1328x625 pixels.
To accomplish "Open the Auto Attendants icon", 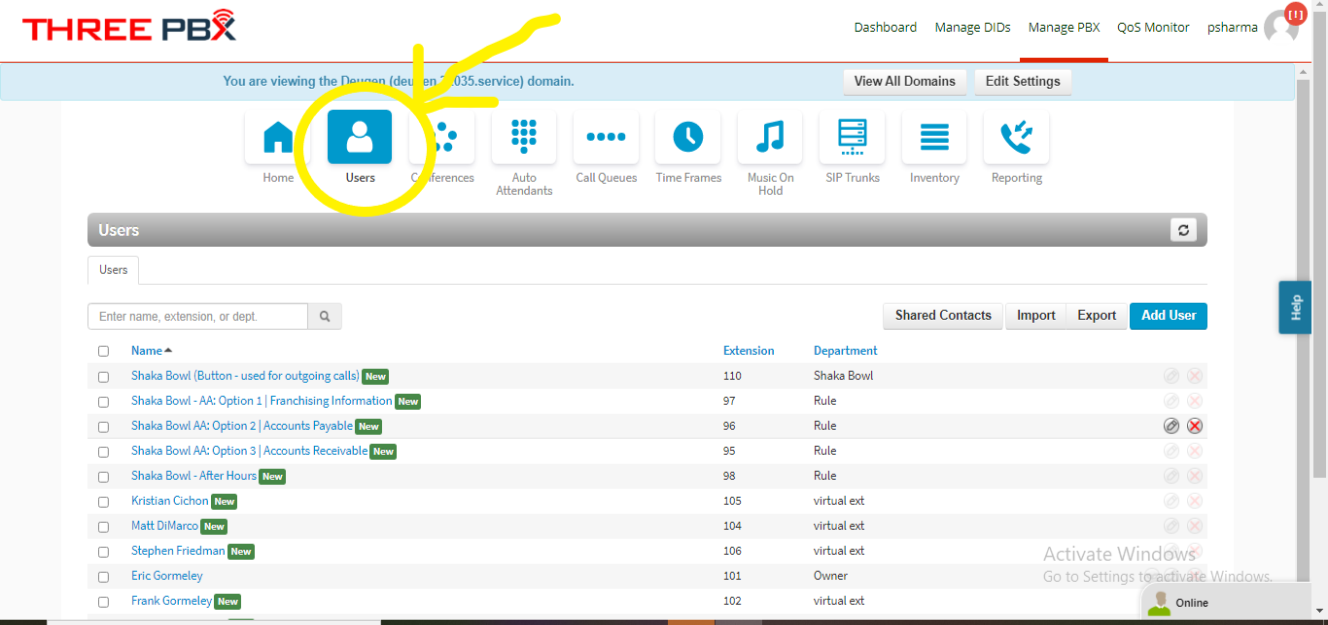I will [524, 137].
